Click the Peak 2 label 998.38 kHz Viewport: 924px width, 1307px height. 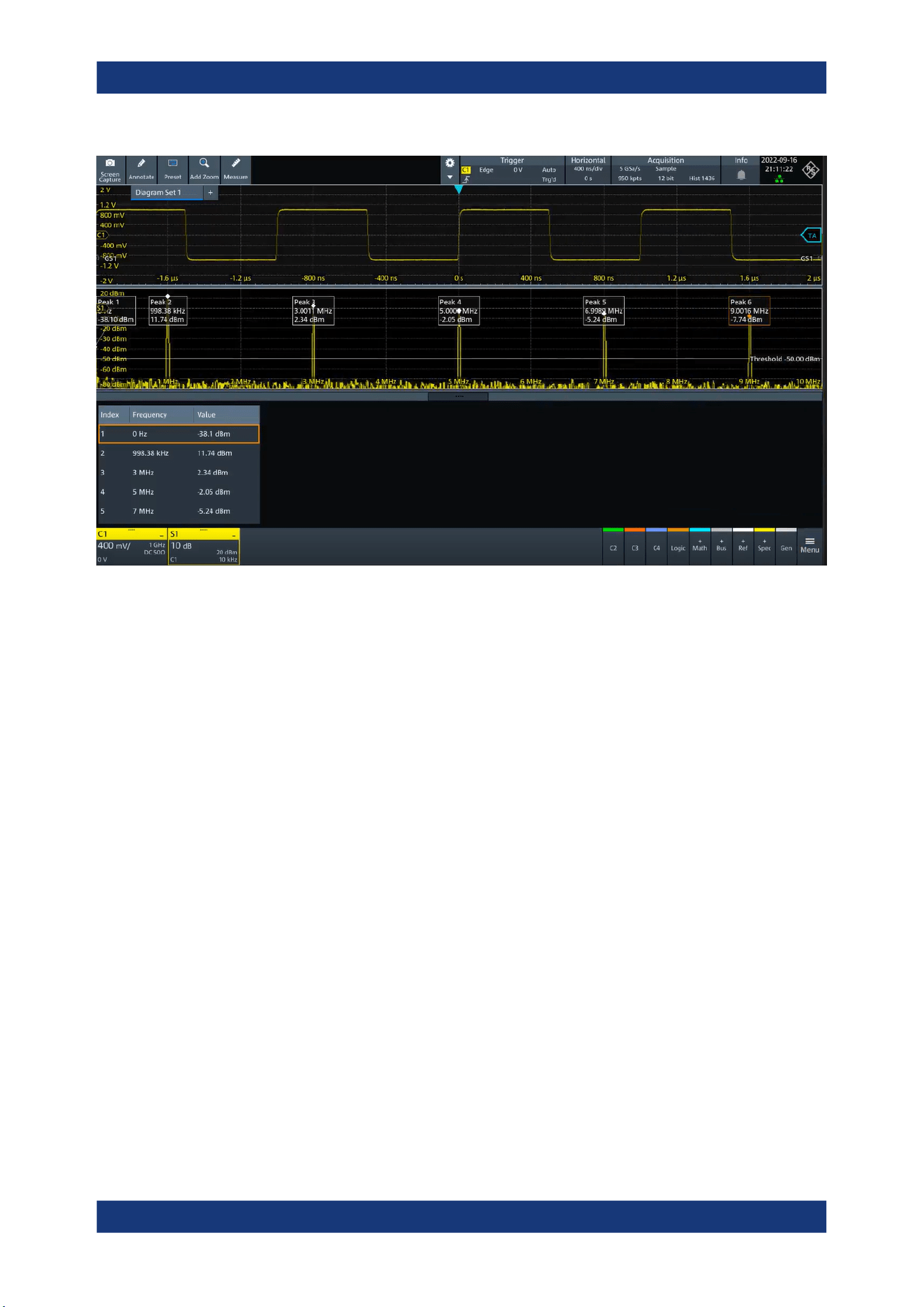tap(167, 311)
